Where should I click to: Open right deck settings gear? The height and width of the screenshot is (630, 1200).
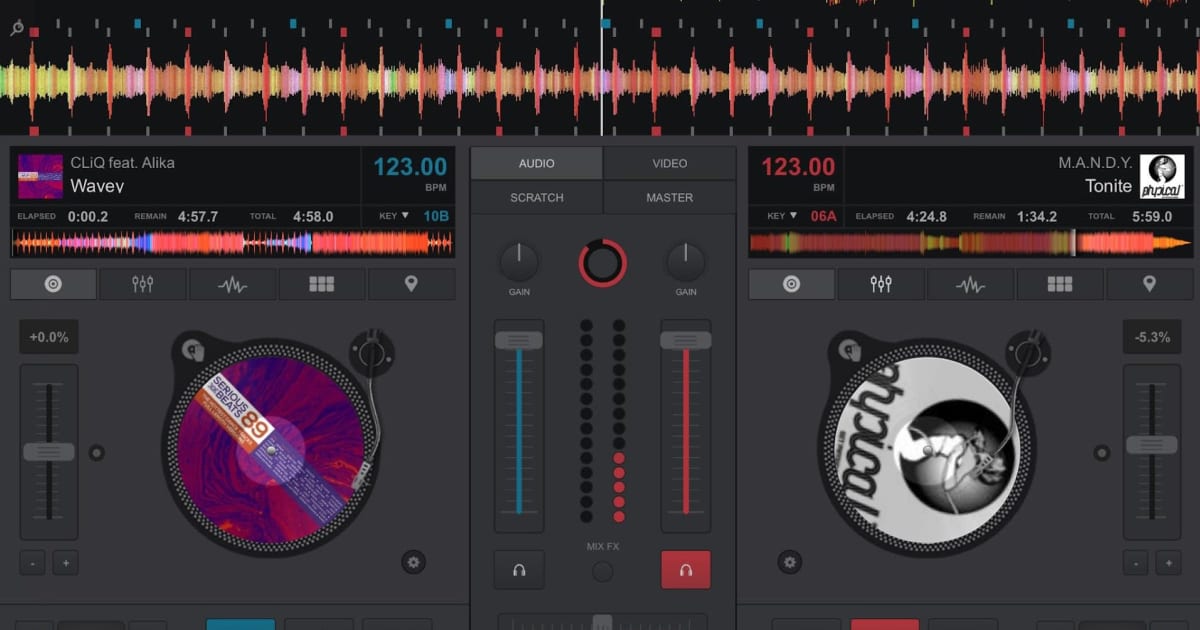click(x=789, y=562)
